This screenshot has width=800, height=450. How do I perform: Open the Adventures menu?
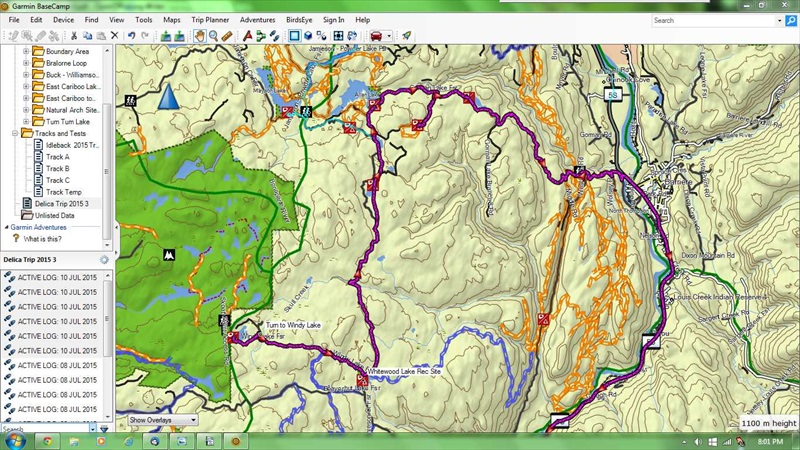click(x=257, y=20)
